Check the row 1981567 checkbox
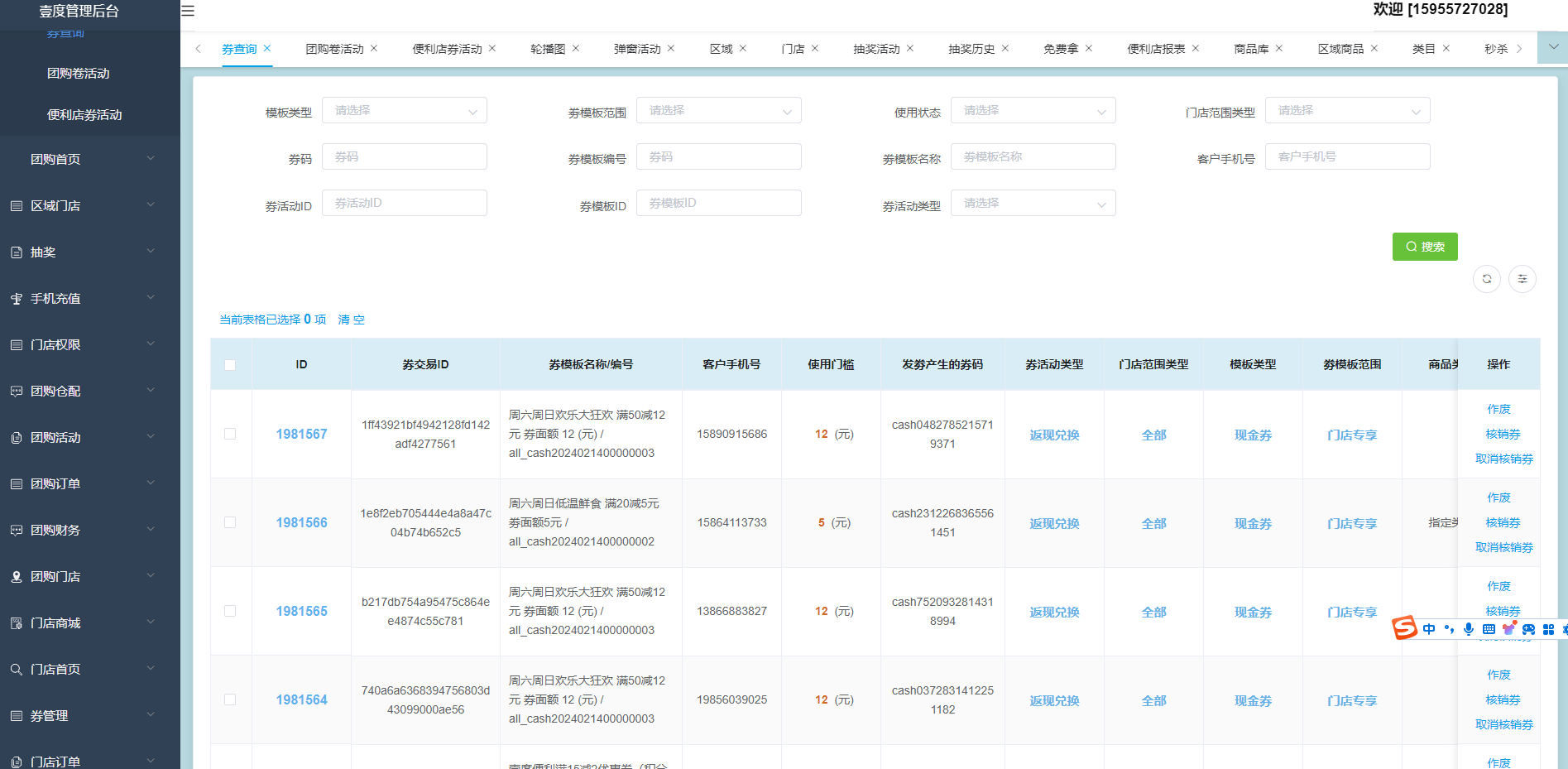 coord(230,434)
